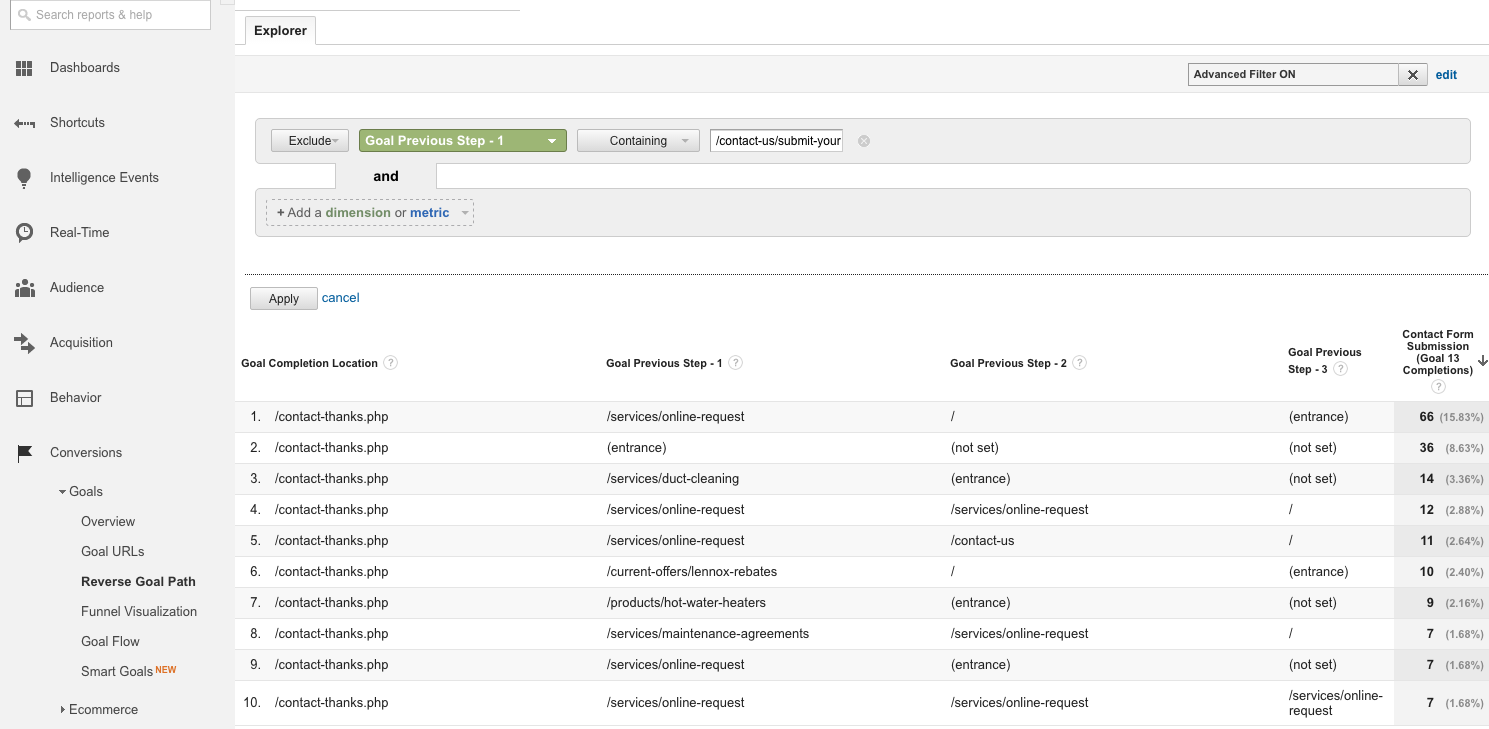Viewport: 1489px width, 729px height.
Task: Open the Containing match-type dropdown
Action: (x=637, y=140)
